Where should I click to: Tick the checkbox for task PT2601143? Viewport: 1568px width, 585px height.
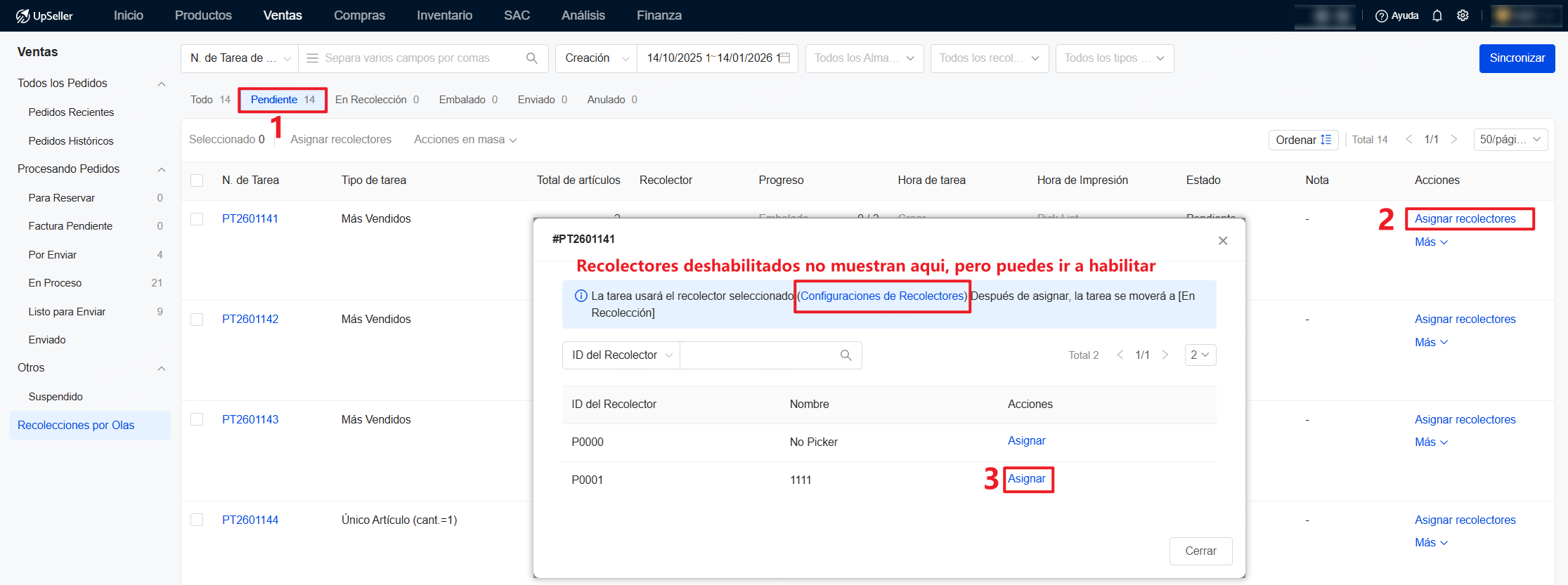pyautogui.click(x=197, y=420)
